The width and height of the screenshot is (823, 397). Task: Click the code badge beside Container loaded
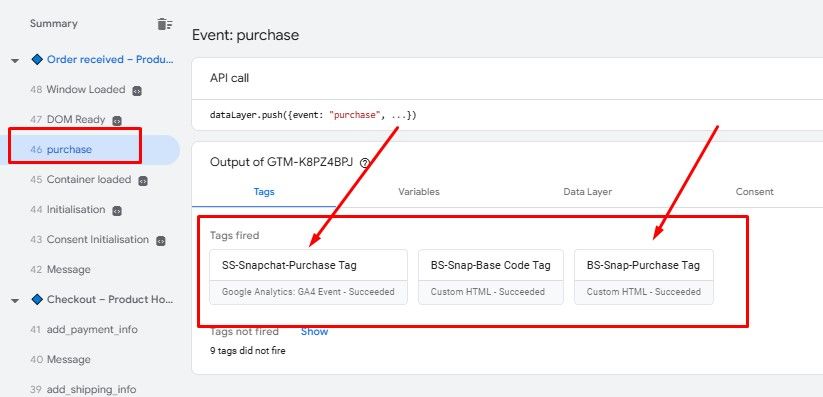[143, 181]
